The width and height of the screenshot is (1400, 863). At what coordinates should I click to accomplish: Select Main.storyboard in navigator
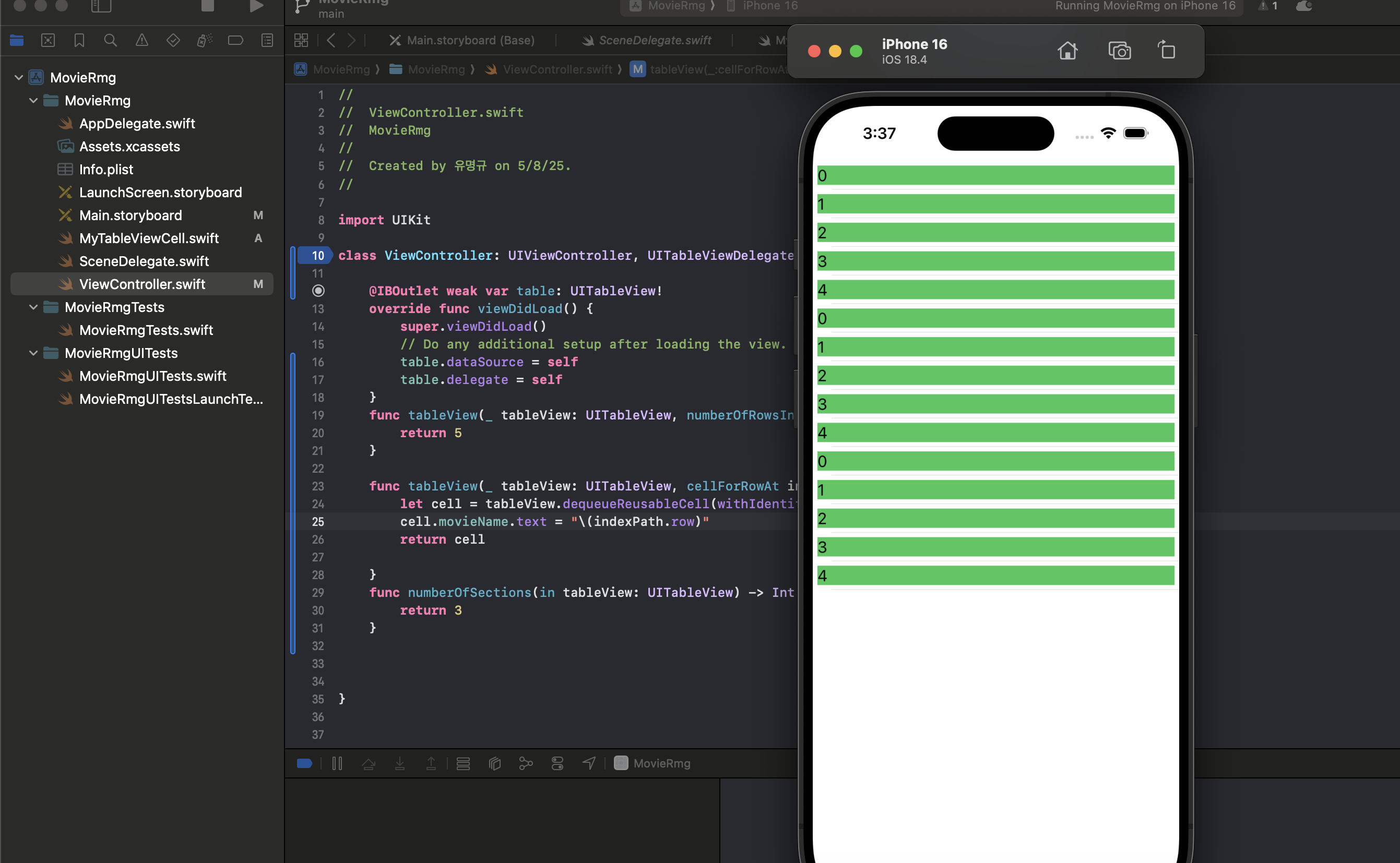[x=130, y=215]
